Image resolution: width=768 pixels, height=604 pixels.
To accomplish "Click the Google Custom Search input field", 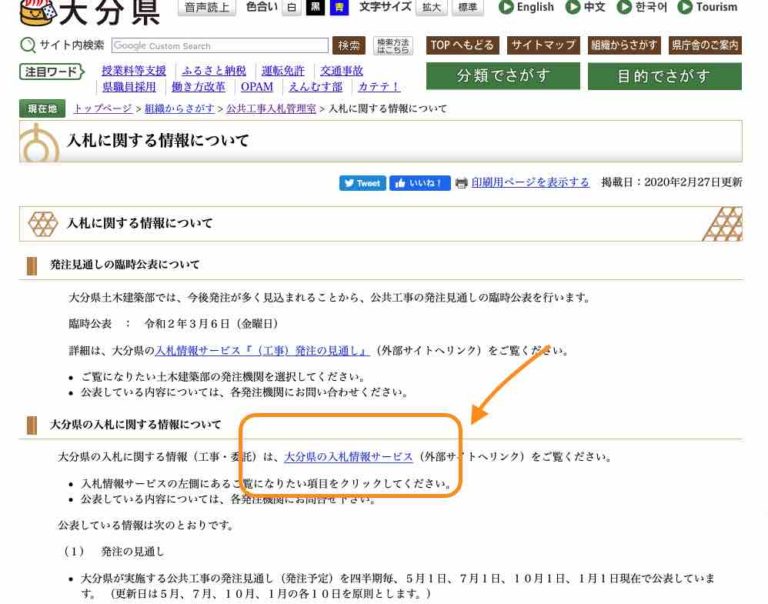I will pyautogui.click(x=219, y=46).
